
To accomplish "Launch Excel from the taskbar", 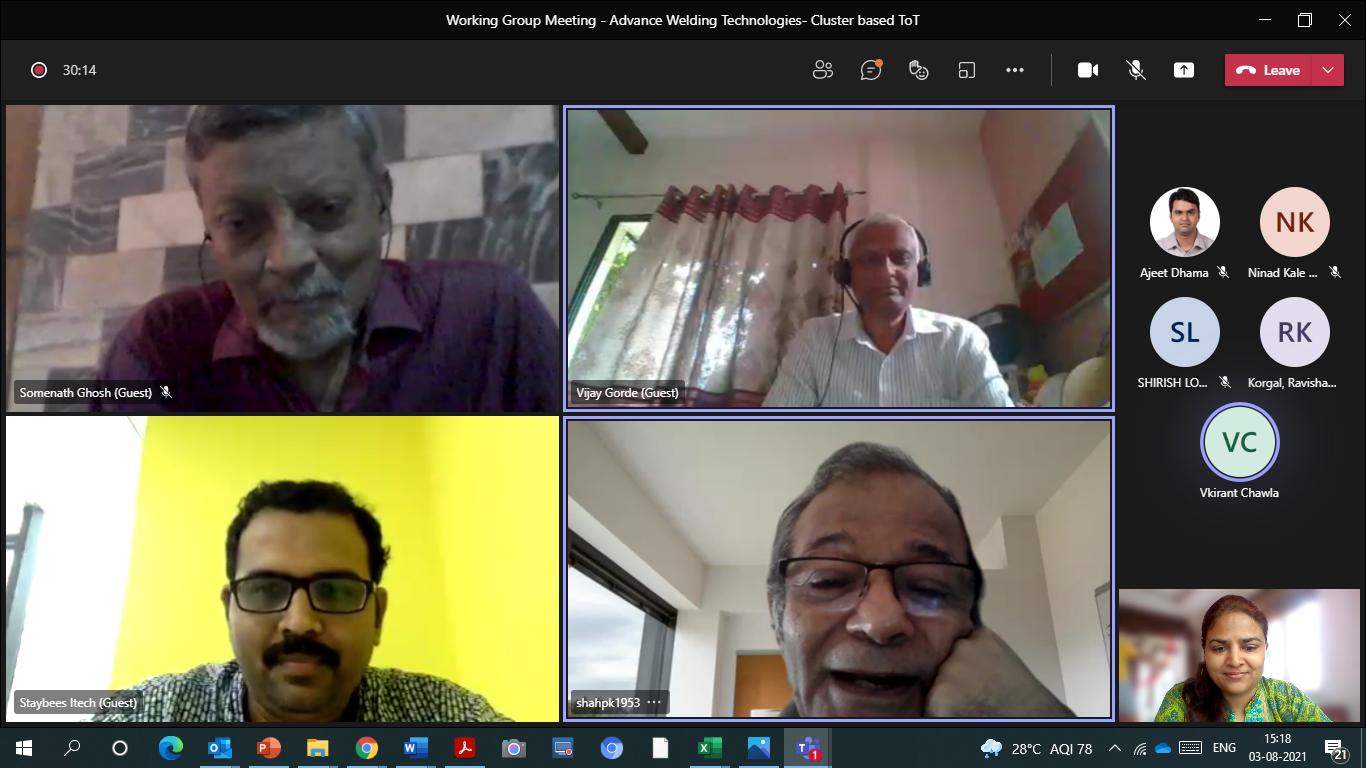I will point(709,748).
